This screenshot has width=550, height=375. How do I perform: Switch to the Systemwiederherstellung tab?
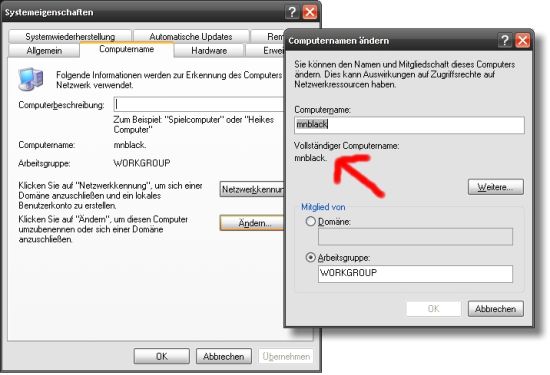click(x=70, y=36)
